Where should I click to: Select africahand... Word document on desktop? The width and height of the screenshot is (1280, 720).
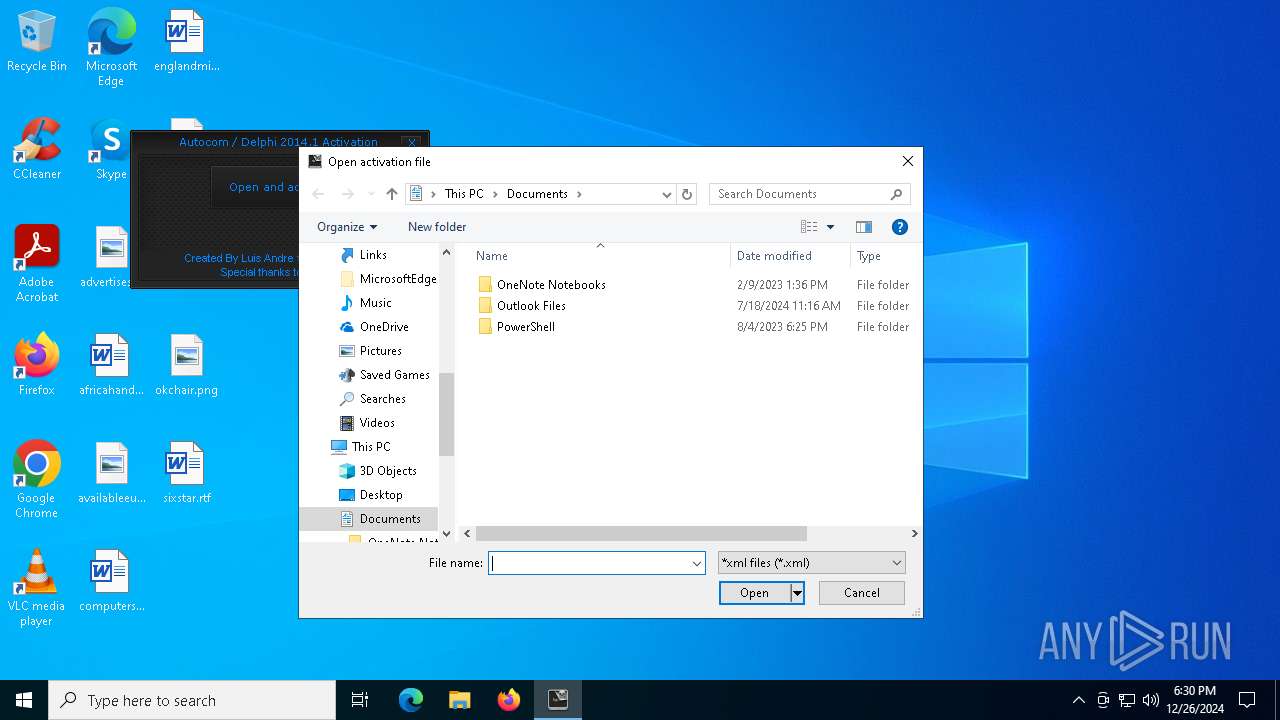click(111, 365)
